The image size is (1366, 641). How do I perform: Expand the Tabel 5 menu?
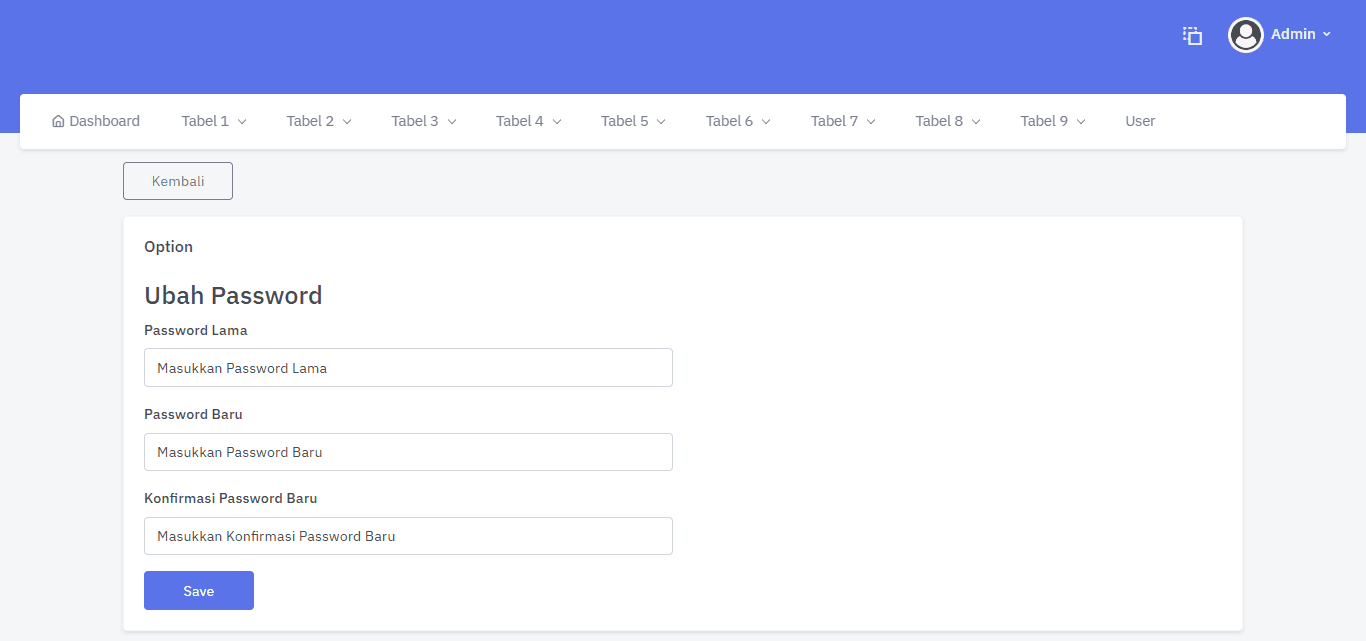tap(634, 121)
